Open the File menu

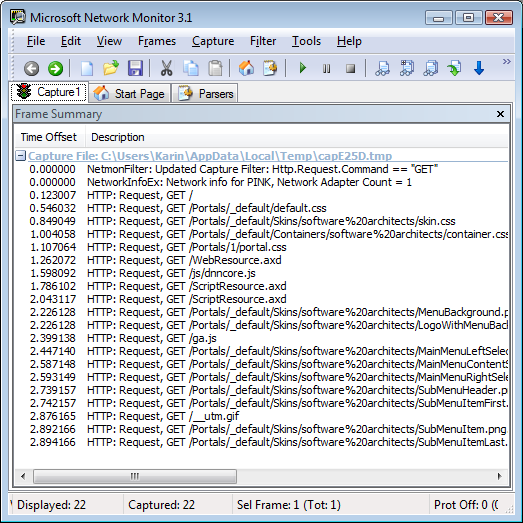click(x=36, y=41)
